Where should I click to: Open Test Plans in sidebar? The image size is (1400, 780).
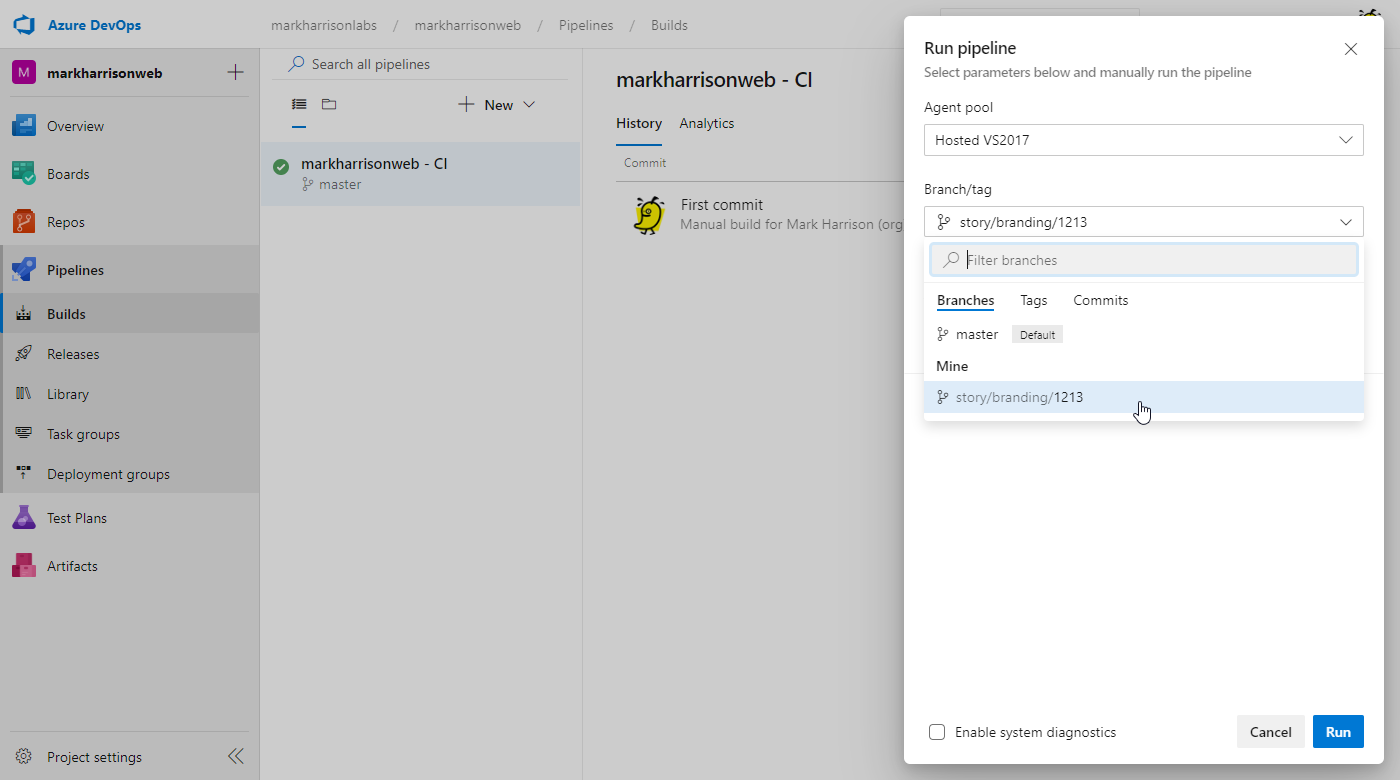76,518
